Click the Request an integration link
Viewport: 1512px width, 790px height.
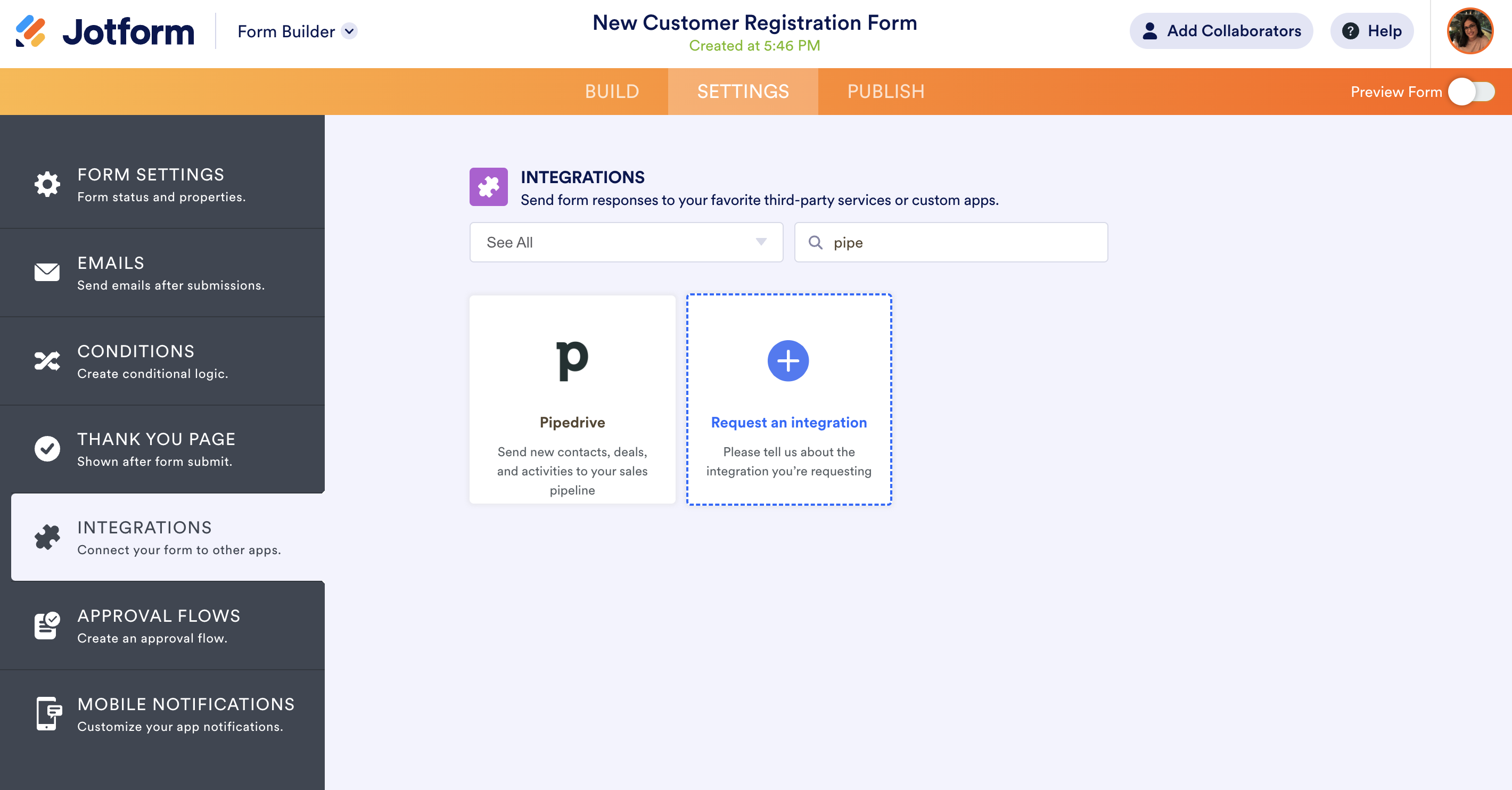(x=788, y=423)
